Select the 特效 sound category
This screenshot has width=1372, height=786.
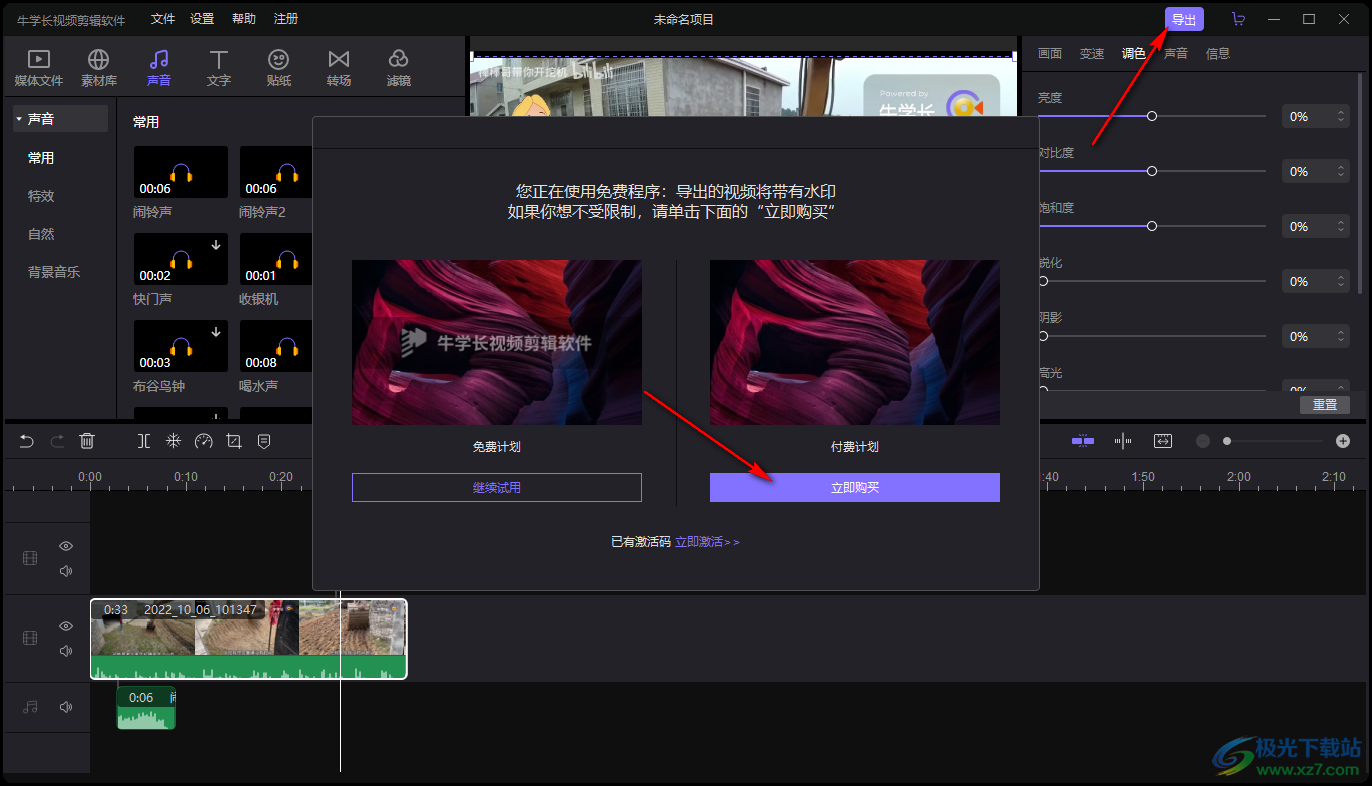[x=41, y=196]
